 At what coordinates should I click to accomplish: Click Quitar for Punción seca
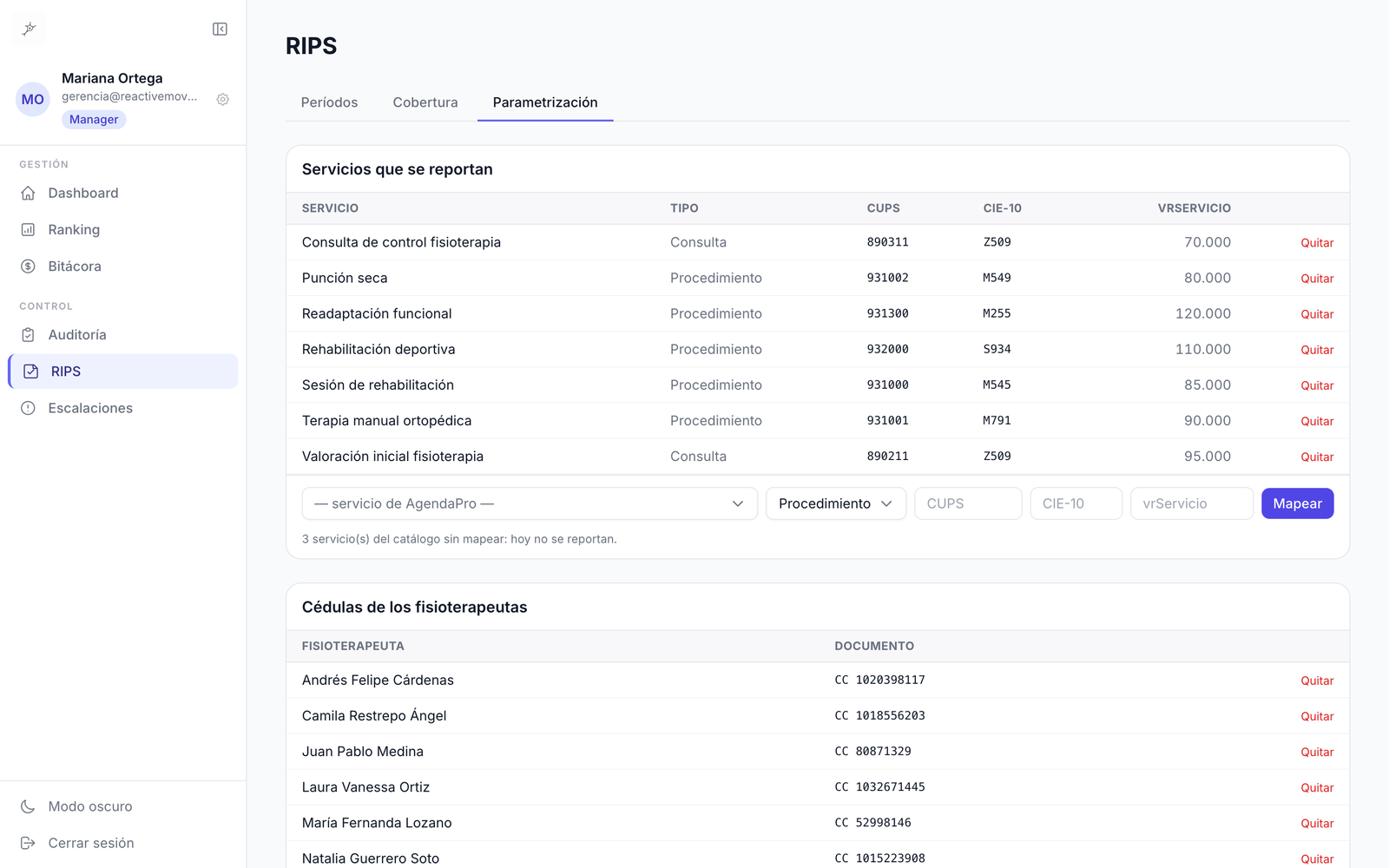pos(1317,279)
